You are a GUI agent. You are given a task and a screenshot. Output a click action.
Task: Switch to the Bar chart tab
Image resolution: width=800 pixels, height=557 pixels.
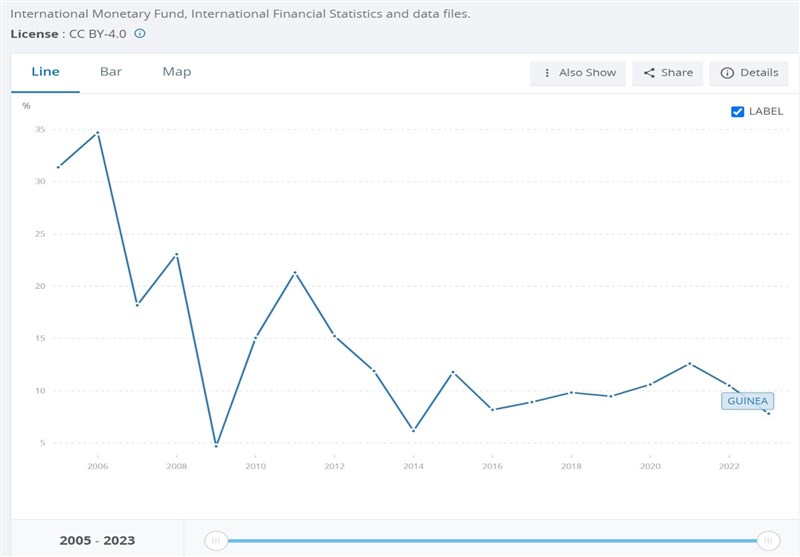click(110, 72)
